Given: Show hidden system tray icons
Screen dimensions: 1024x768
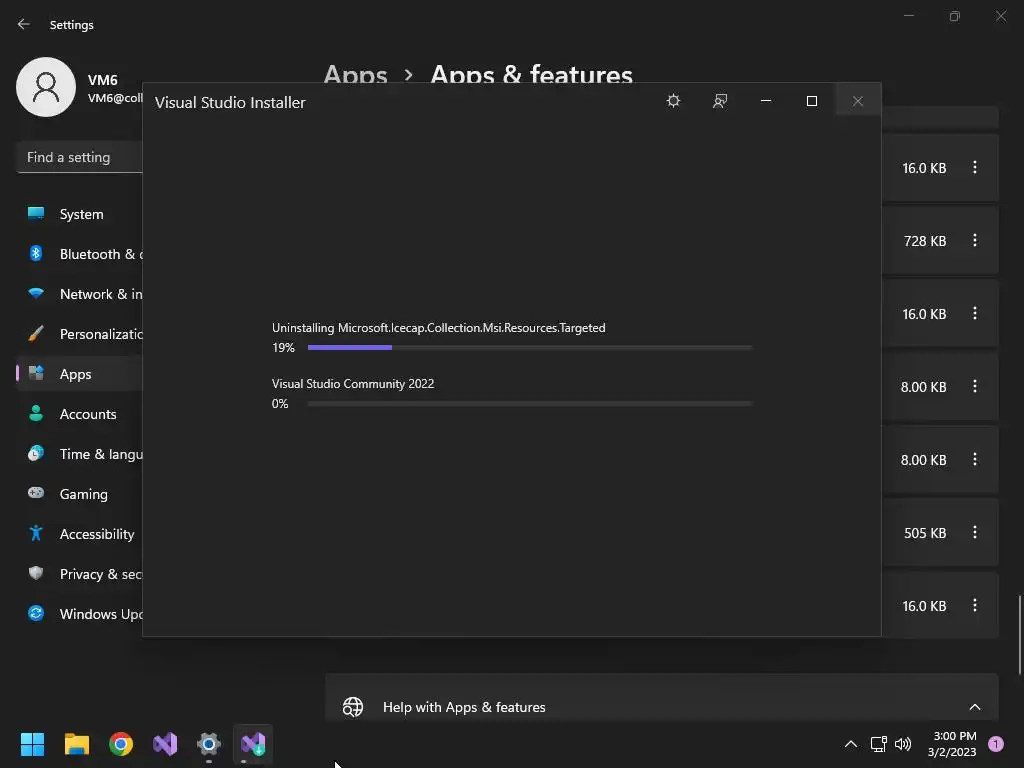Looking at the screenshot, I should tap(850, 744).
